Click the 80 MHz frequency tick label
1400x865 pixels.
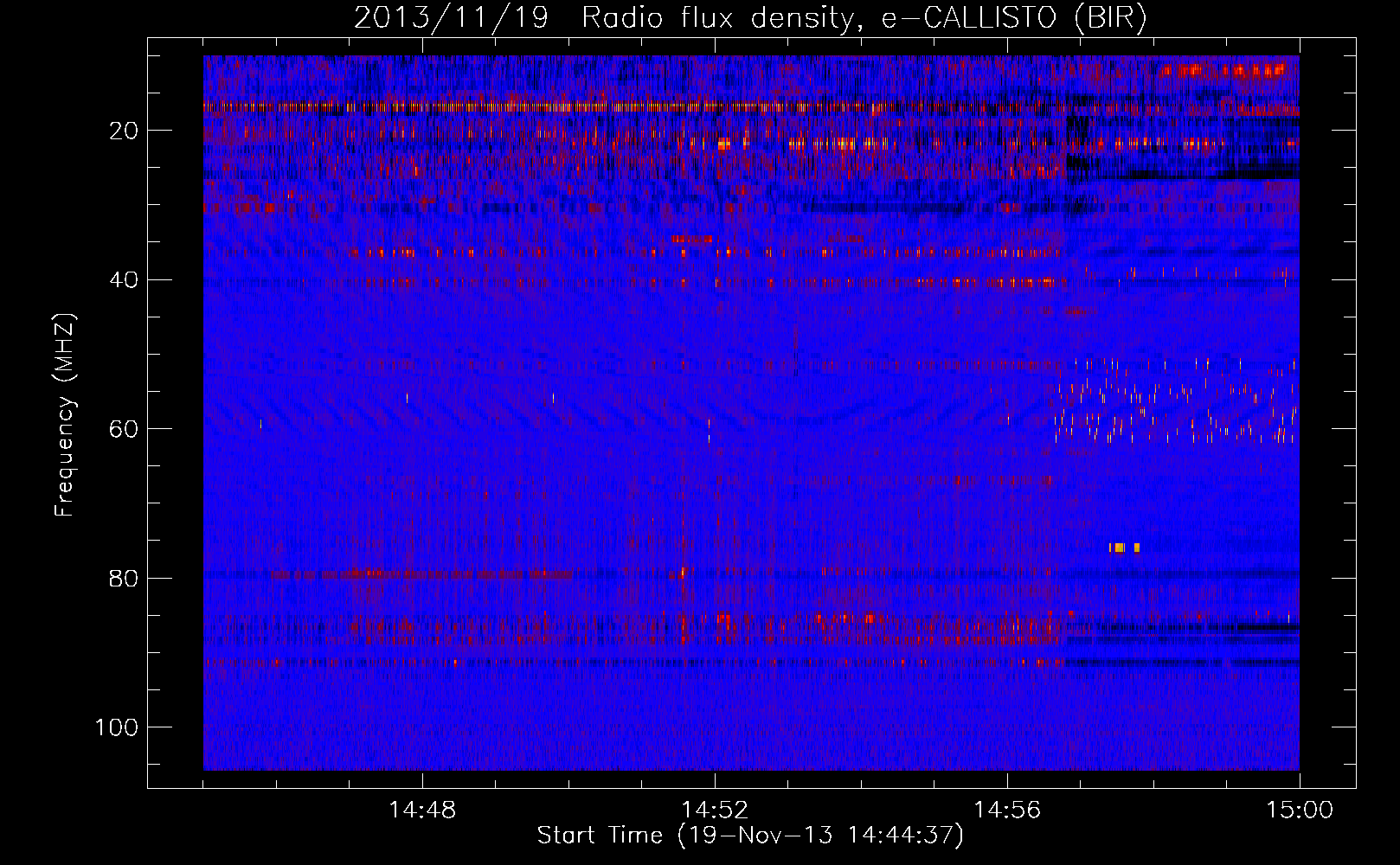[x=124, y=578]
